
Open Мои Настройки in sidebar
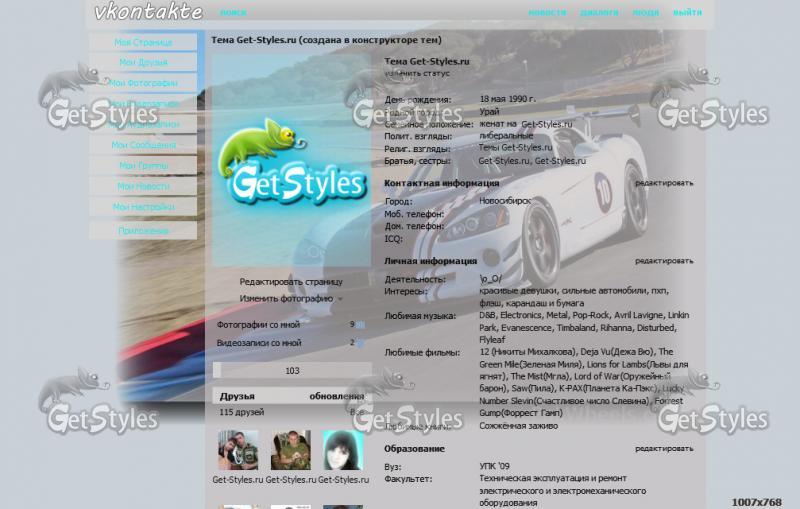143,207
